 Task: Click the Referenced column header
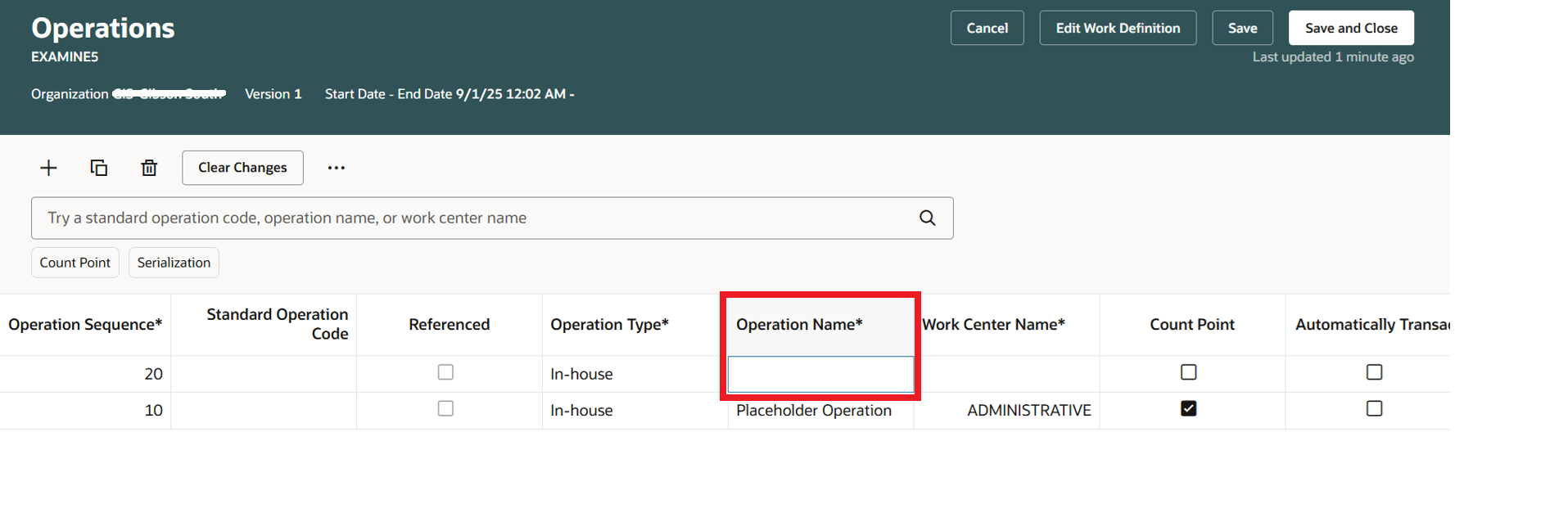point(450,325)
